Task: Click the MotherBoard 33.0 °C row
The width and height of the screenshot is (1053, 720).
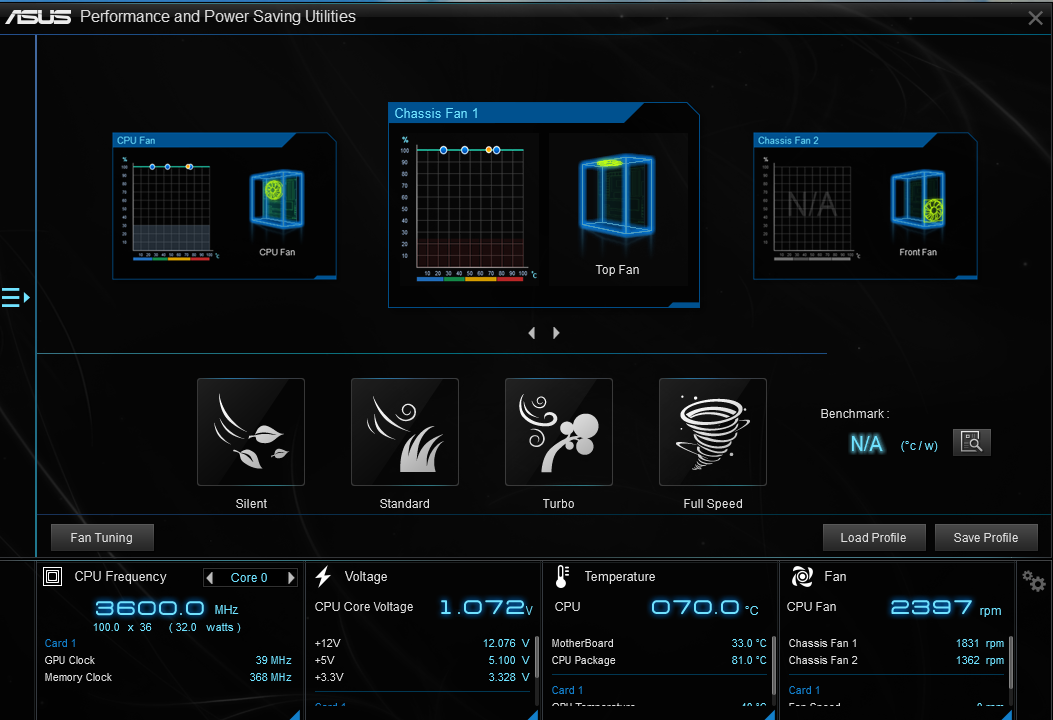Action: [659, 643]
